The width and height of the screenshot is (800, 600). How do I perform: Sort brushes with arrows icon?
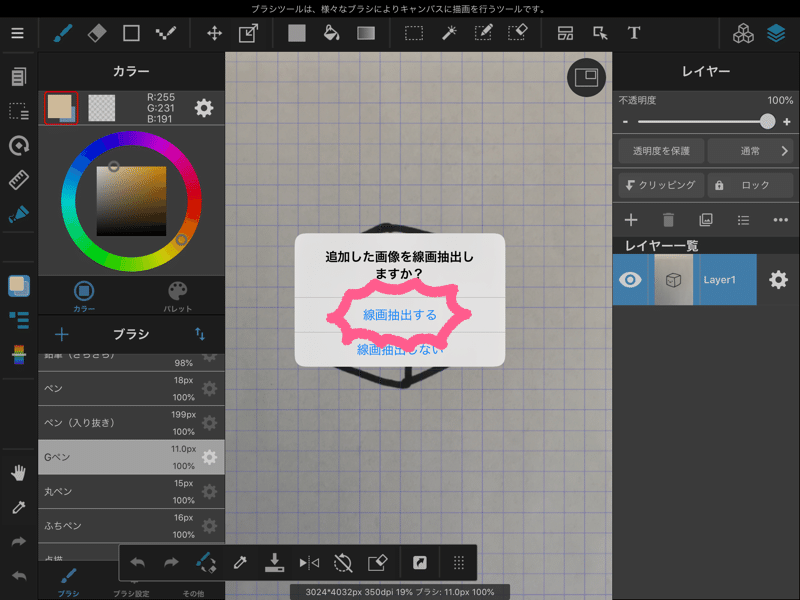point(200,334)
